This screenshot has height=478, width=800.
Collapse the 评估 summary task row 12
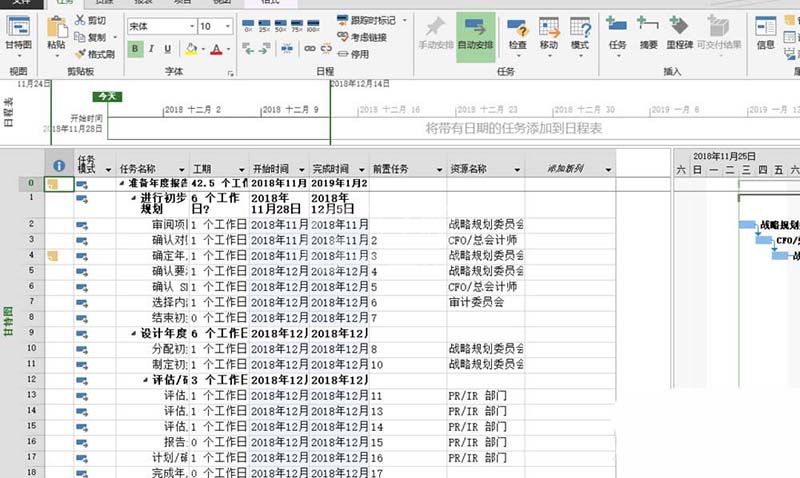tap(145, 380)
